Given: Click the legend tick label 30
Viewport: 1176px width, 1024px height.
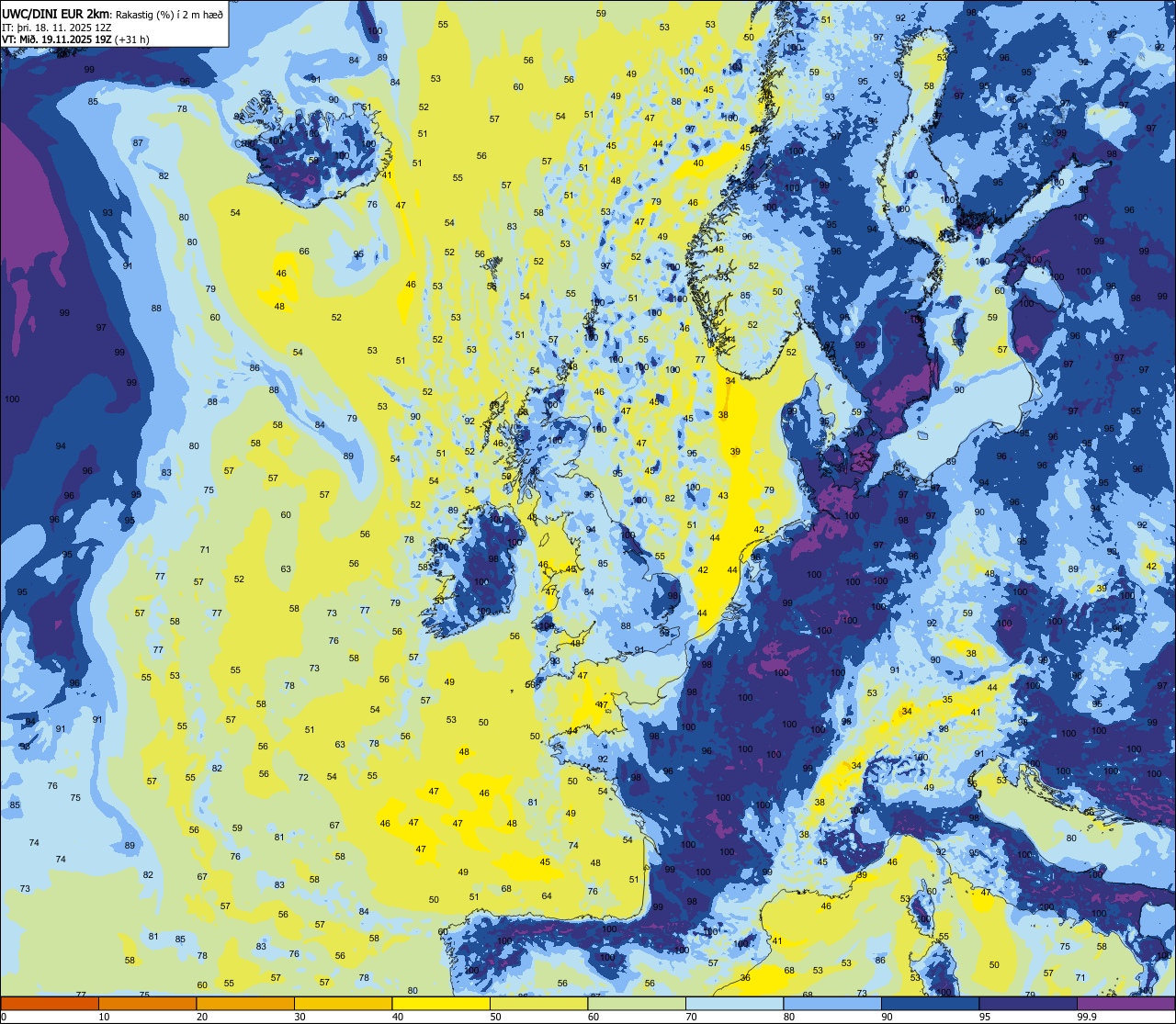Looking at the screenshot, I should pos(300,1017).
